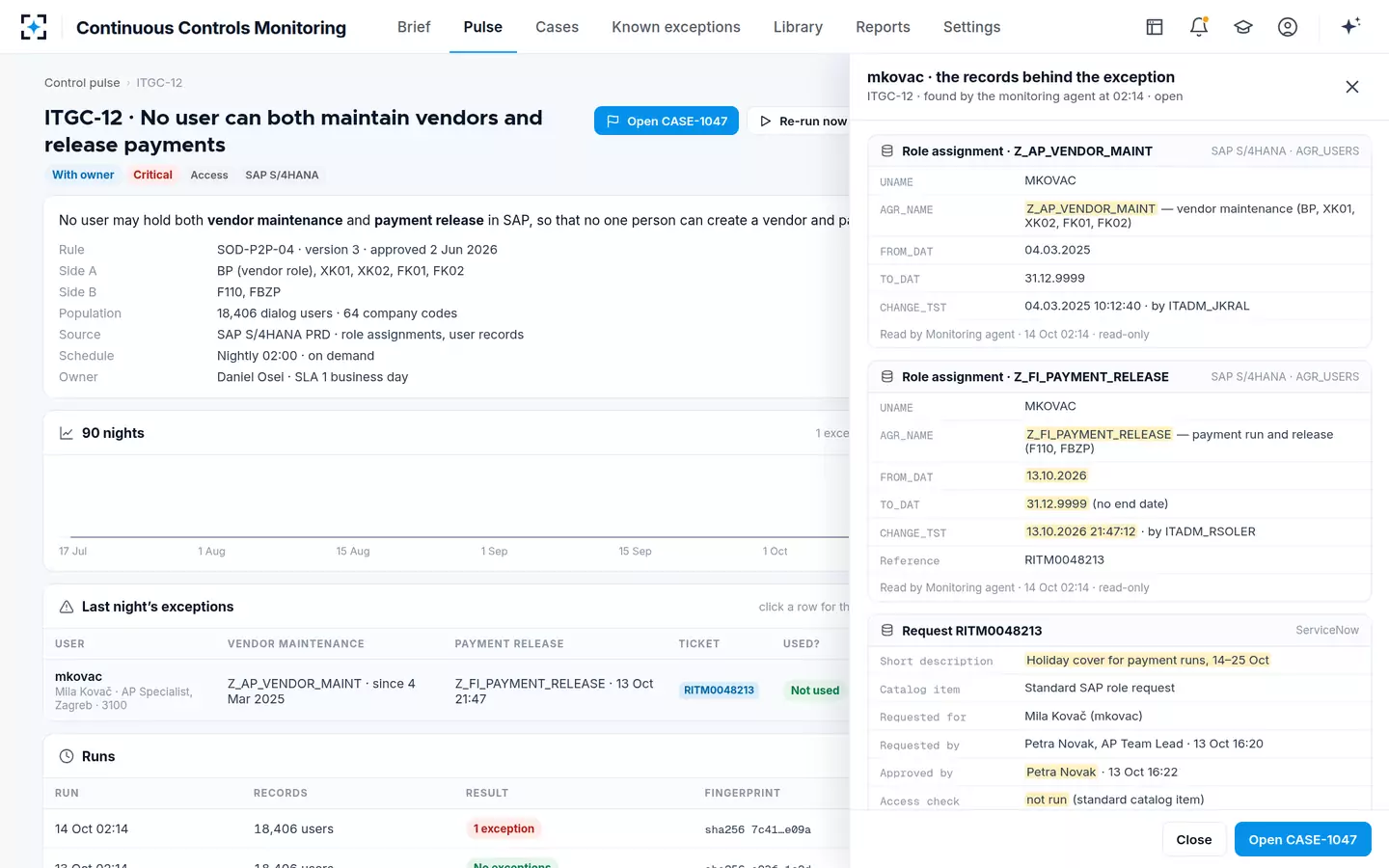
Task: Open CASE-1047 from the page header
Action: 667,121
